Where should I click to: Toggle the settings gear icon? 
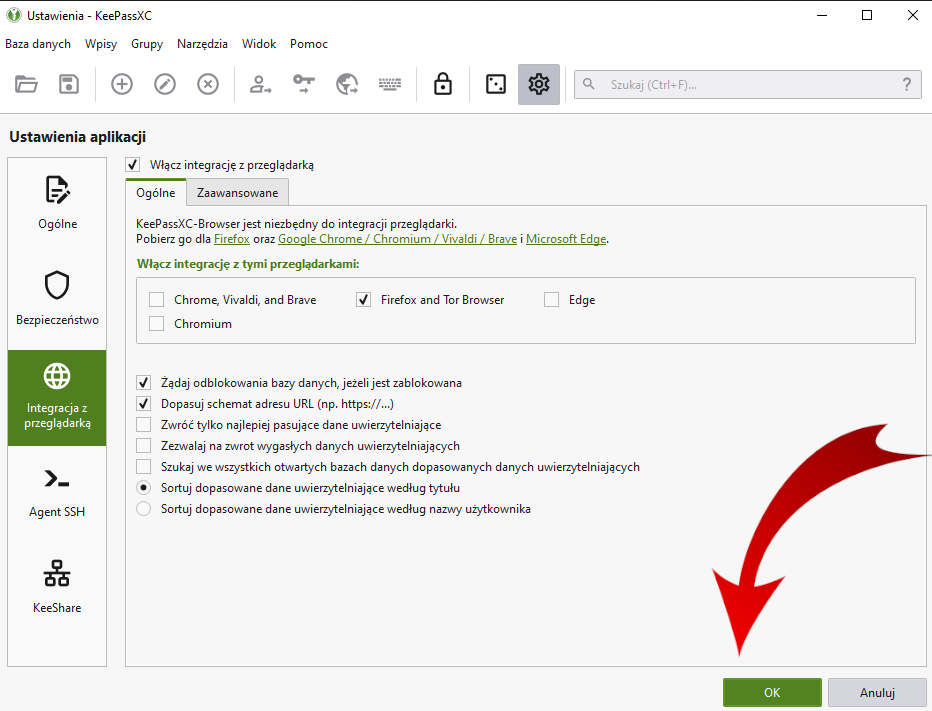tap(539, 84)
